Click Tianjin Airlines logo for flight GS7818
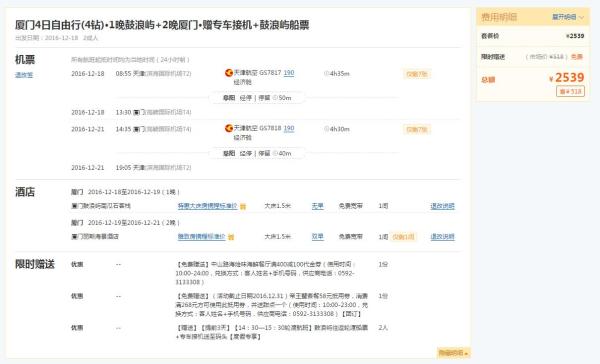 pos(229,128)
